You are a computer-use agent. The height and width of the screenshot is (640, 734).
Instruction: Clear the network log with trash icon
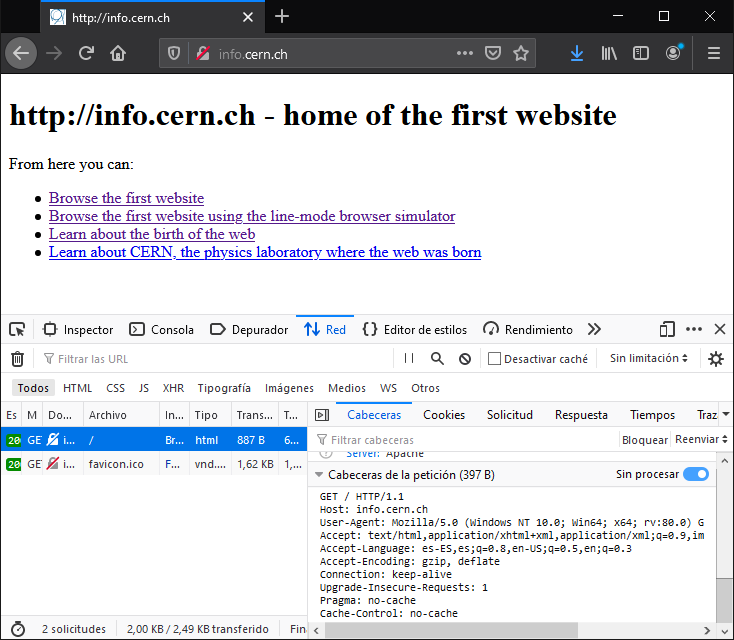coord(17,359)
